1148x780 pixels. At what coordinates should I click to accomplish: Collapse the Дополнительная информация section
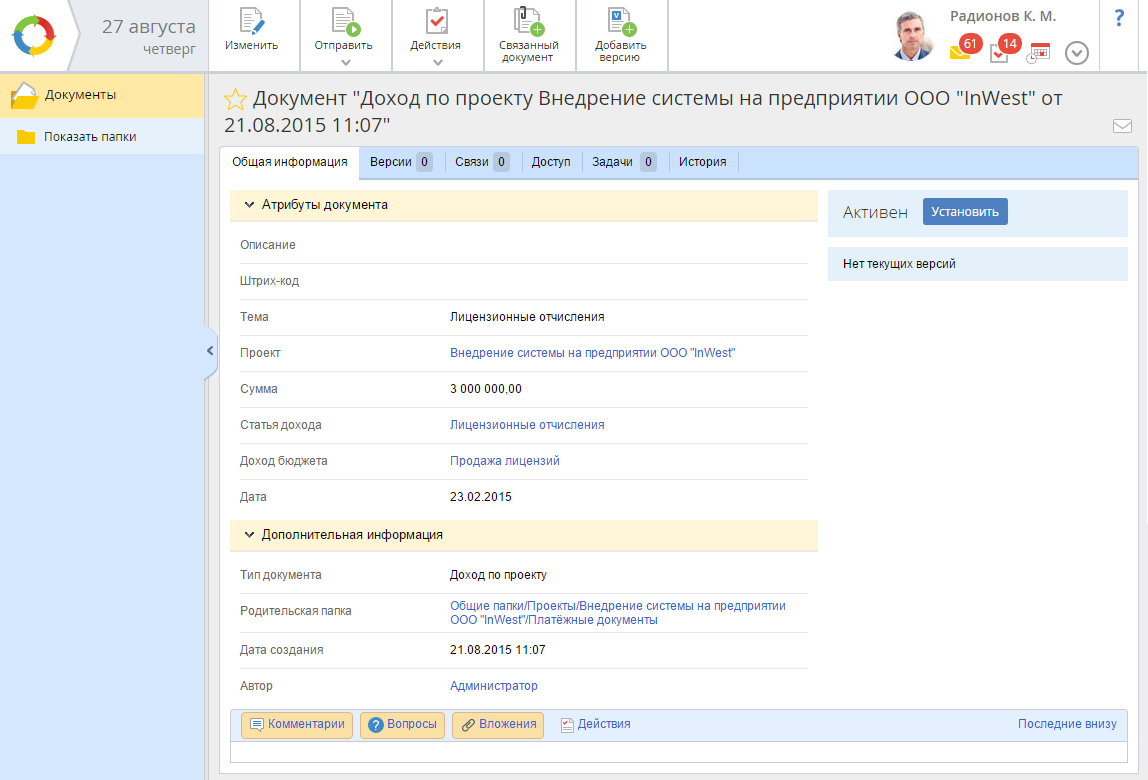249,535
